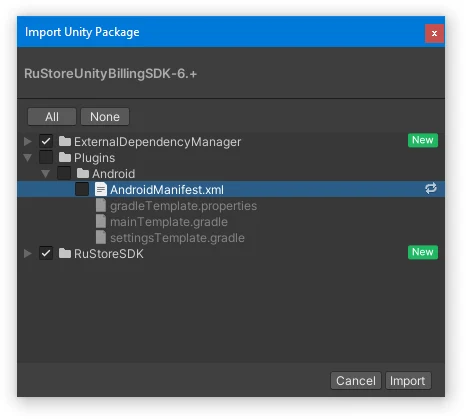
Task: Select the RuStoreSDK row label
Action: pos(109,254)
